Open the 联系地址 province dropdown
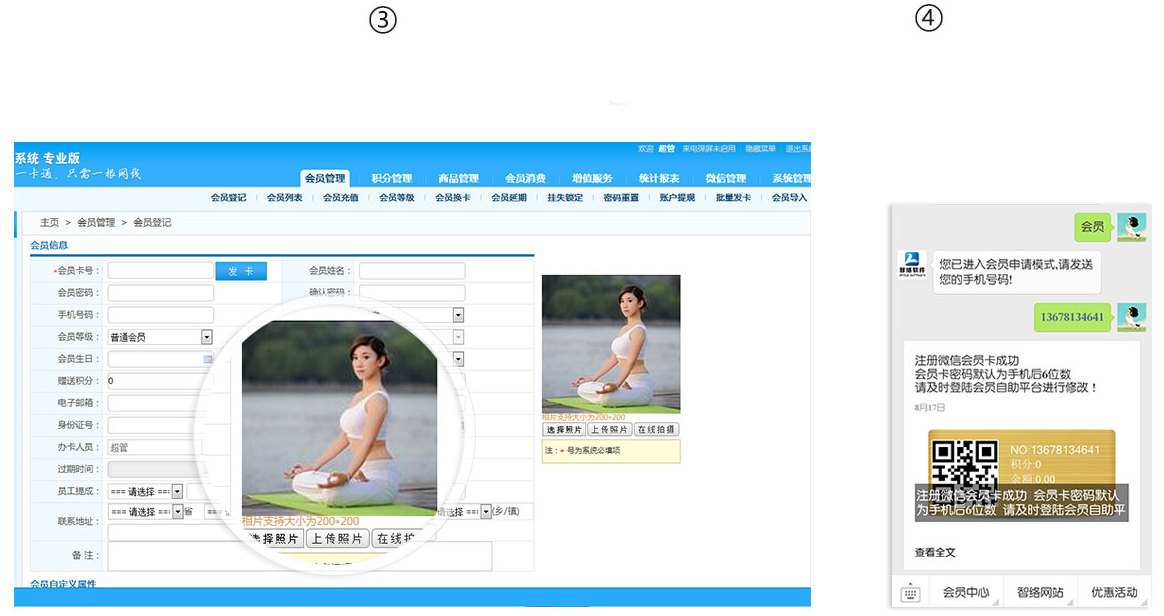This screenshot has width=1164, height=616. tap(177, 512)
